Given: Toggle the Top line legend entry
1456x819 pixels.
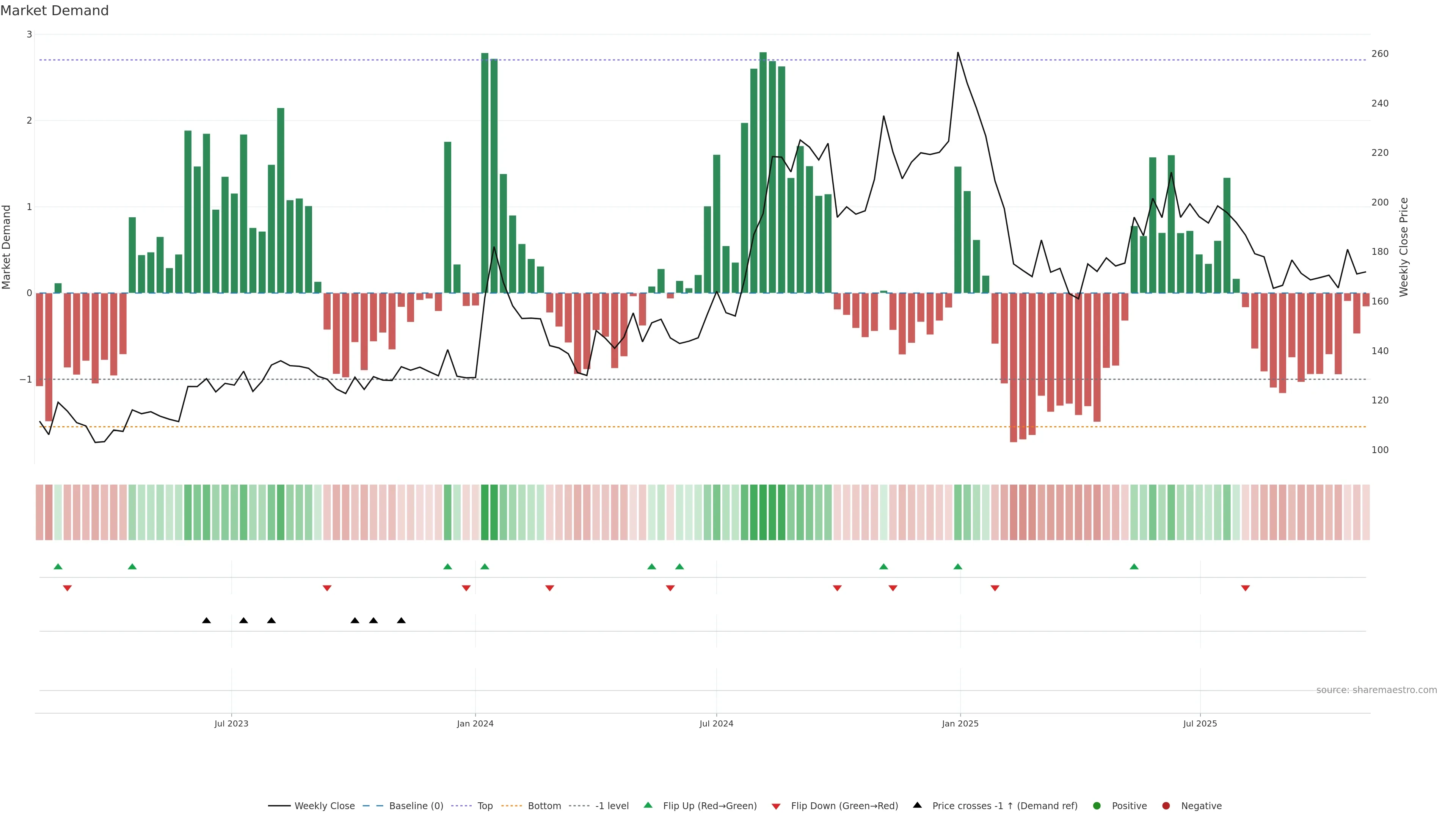Looking at the screenshot, I should [x=485, y=805].
